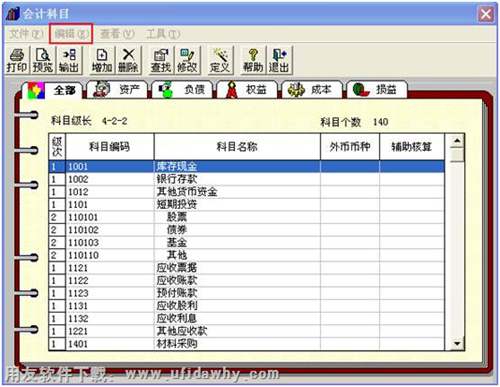Click the 辅助核算 column header
500x387 pixels.
(x=412, y=147)
